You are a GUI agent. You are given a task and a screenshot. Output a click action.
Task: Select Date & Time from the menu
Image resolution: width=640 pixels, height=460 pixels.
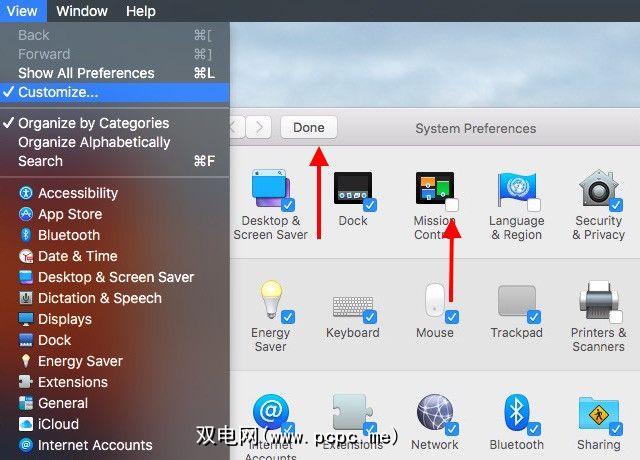(115, 256)
